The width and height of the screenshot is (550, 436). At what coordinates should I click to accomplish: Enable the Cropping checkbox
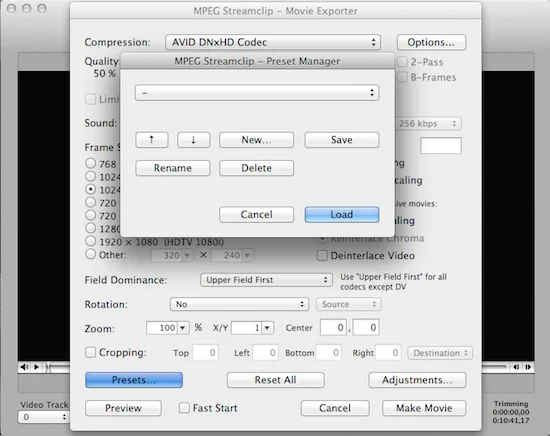[90, 352]
